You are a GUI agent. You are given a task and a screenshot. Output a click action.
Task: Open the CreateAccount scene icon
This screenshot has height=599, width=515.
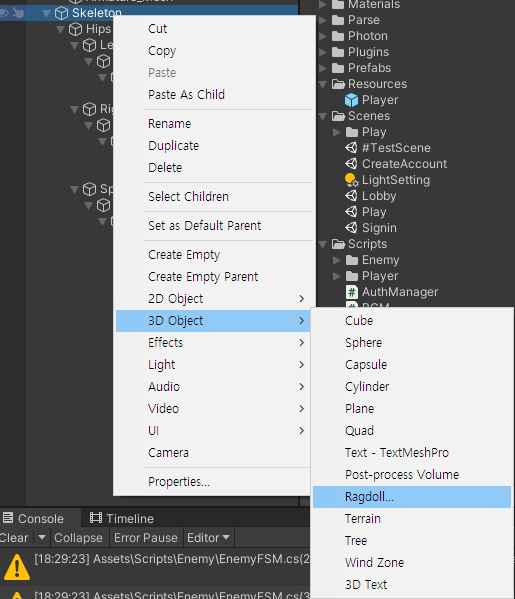click(351, 164)
